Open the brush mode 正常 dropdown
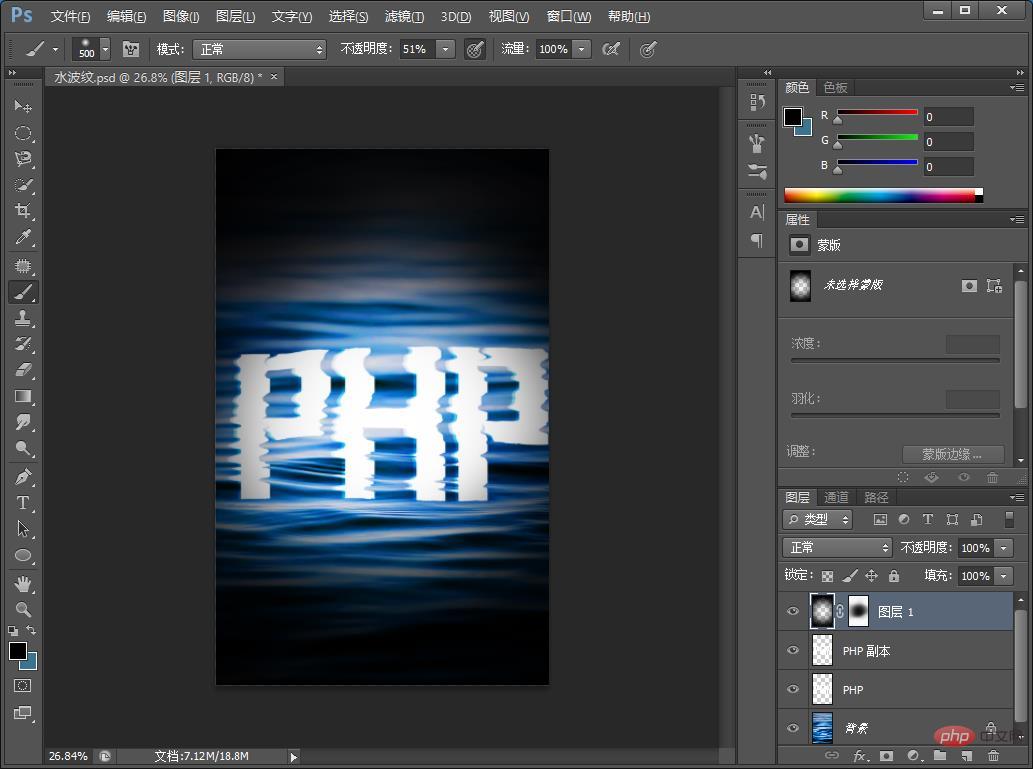The width and height of the screenshot is (1033, 769). point(260,49)
